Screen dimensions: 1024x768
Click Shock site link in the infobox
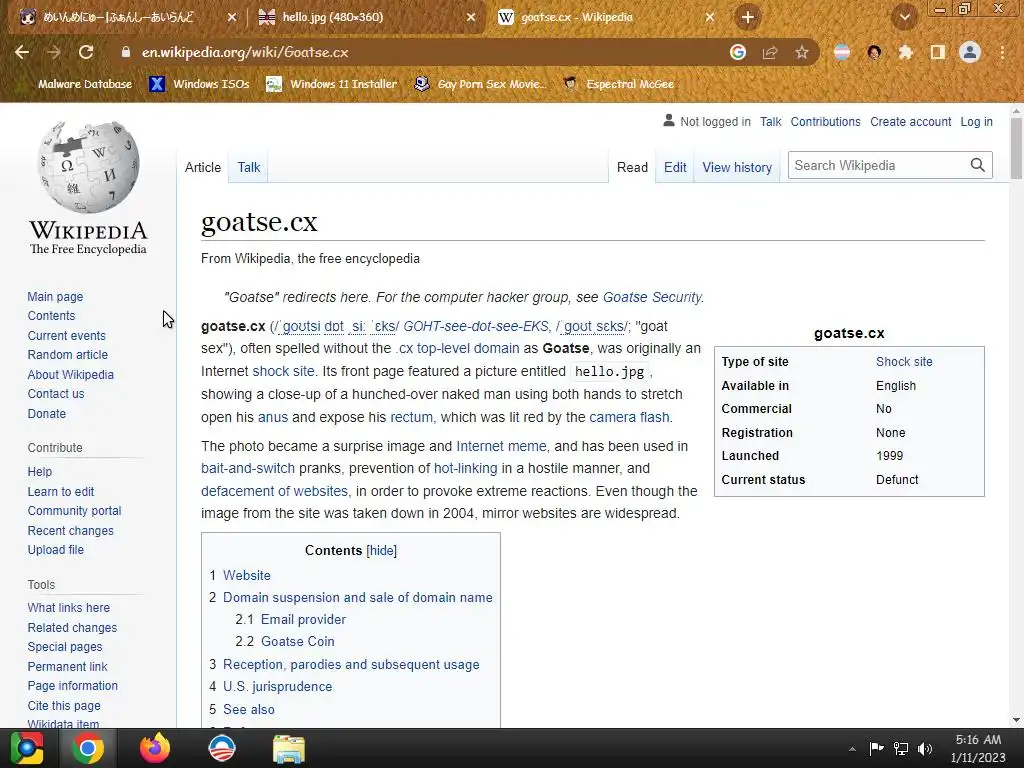904,362
